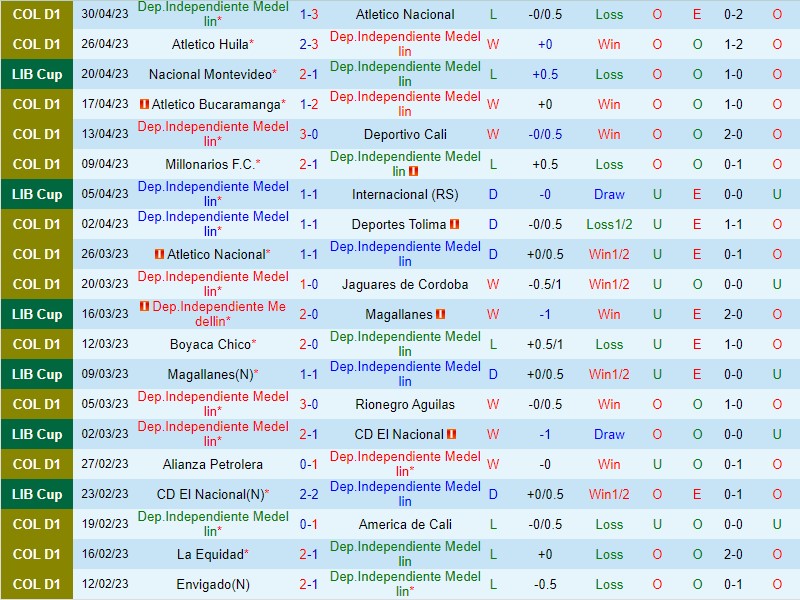Click the America de Cali team name
This screenshot has height=600, width=800.
(404, 524)
